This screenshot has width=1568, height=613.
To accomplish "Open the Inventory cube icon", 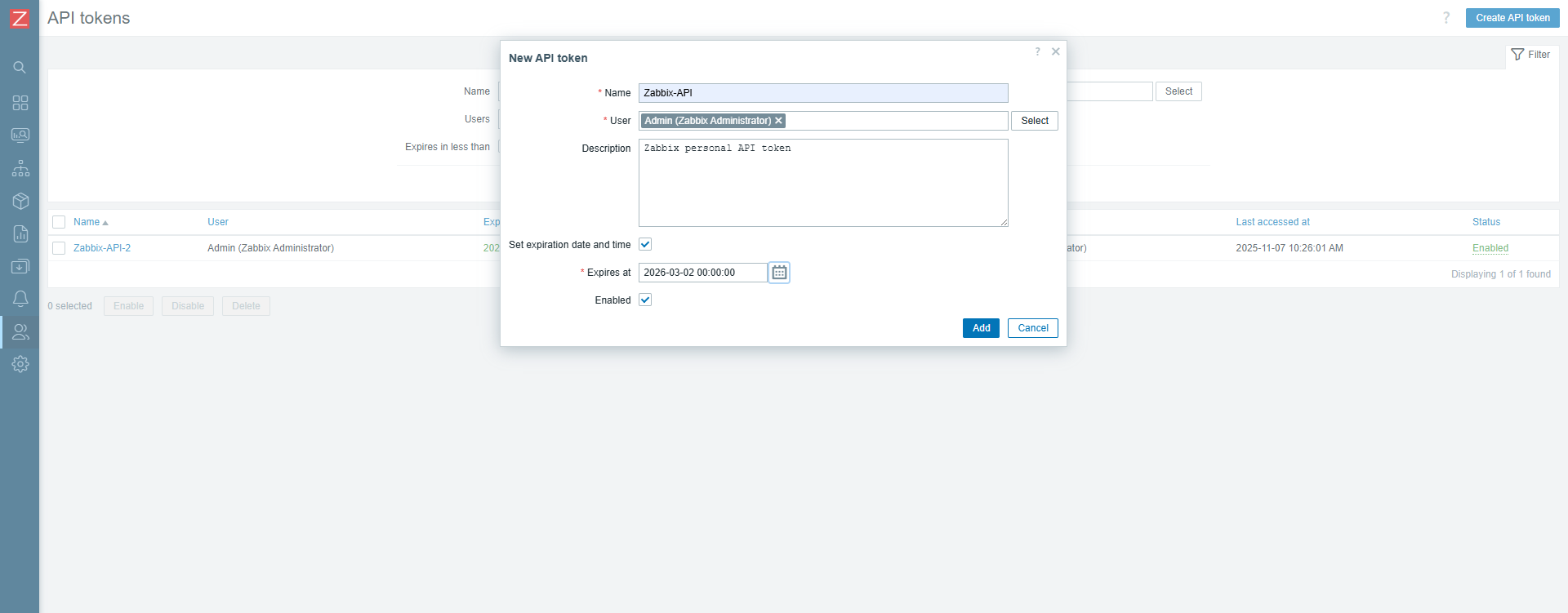I will pyautogui.click(x=20, y=201).
